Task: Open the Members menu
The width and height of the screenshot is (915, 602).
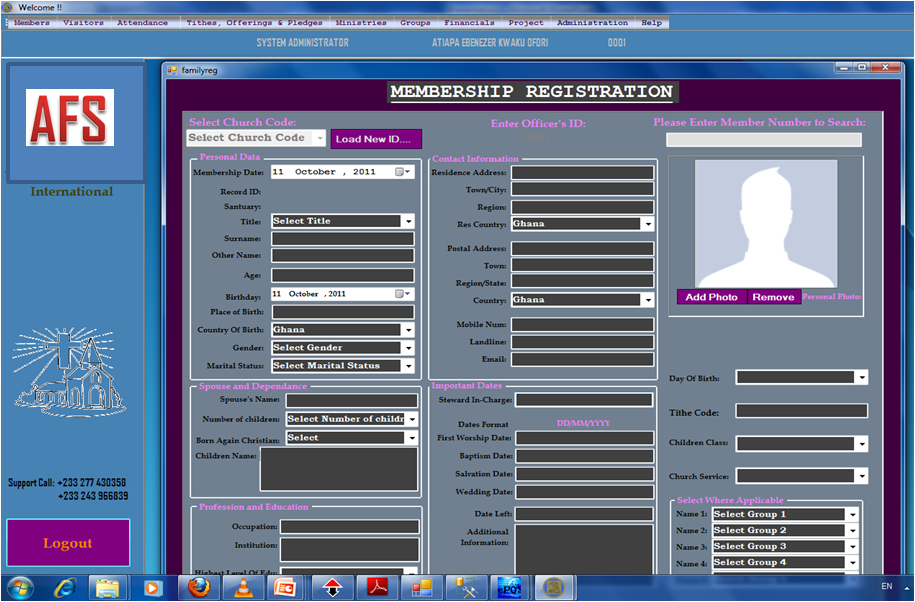Action: pyautogui.click(x=32, y=23)
